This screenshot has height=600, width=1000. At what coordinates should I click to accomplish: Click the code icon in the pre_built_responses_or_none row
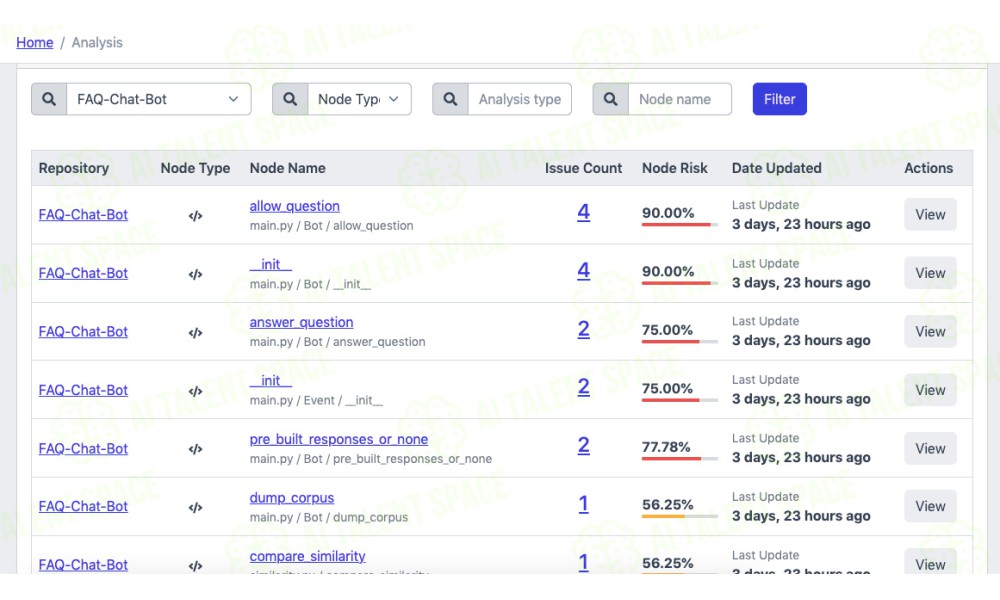point(195,449)
